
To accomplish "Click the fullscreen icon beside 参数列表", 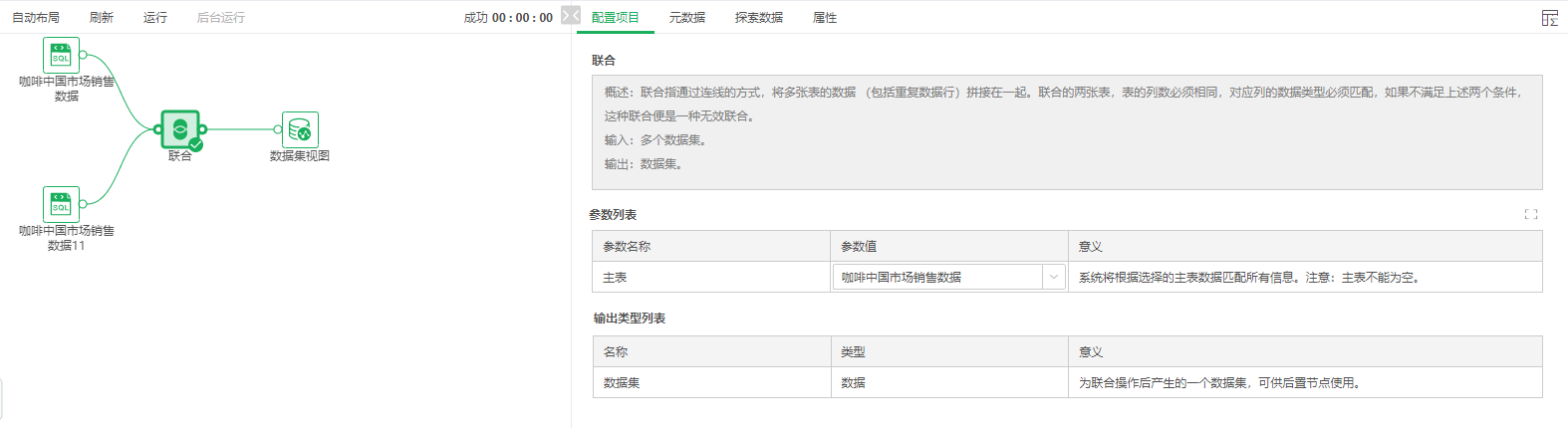I will pyautogui.click(x=1530, y=214).
